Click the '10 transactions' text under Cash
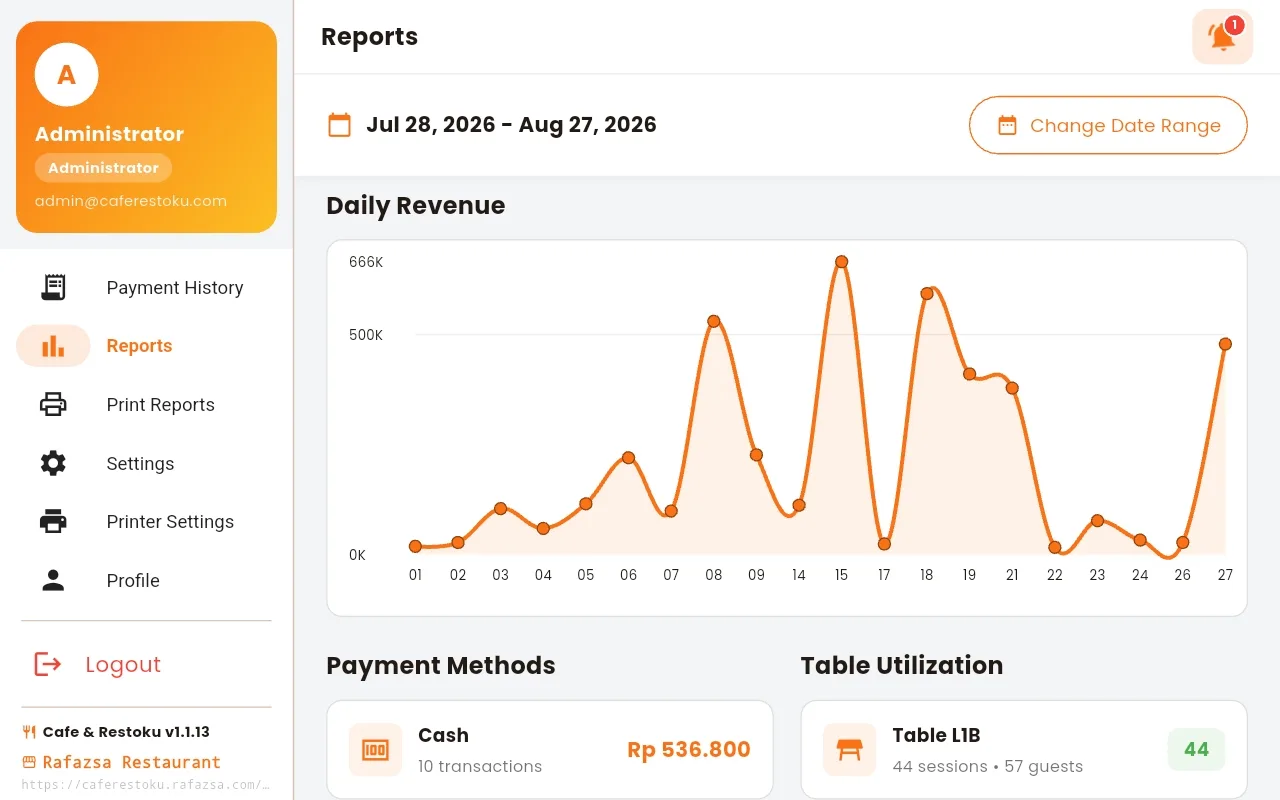This screenshot has height=800, width=1280. click(x=480, y=767)
